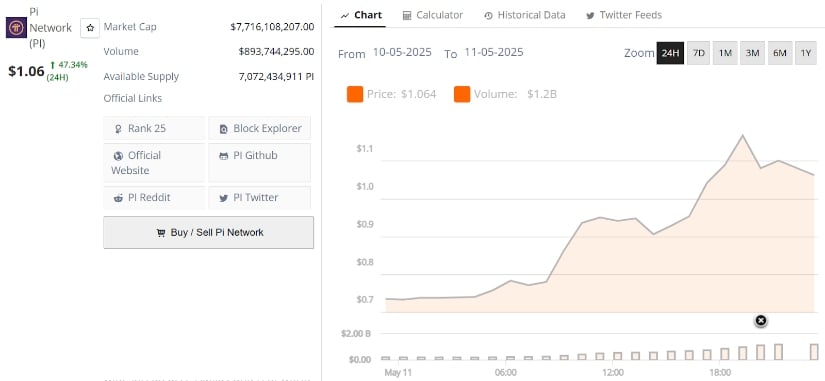
Task: Select the 6M zoom range
Action: (x=780, y=53)
